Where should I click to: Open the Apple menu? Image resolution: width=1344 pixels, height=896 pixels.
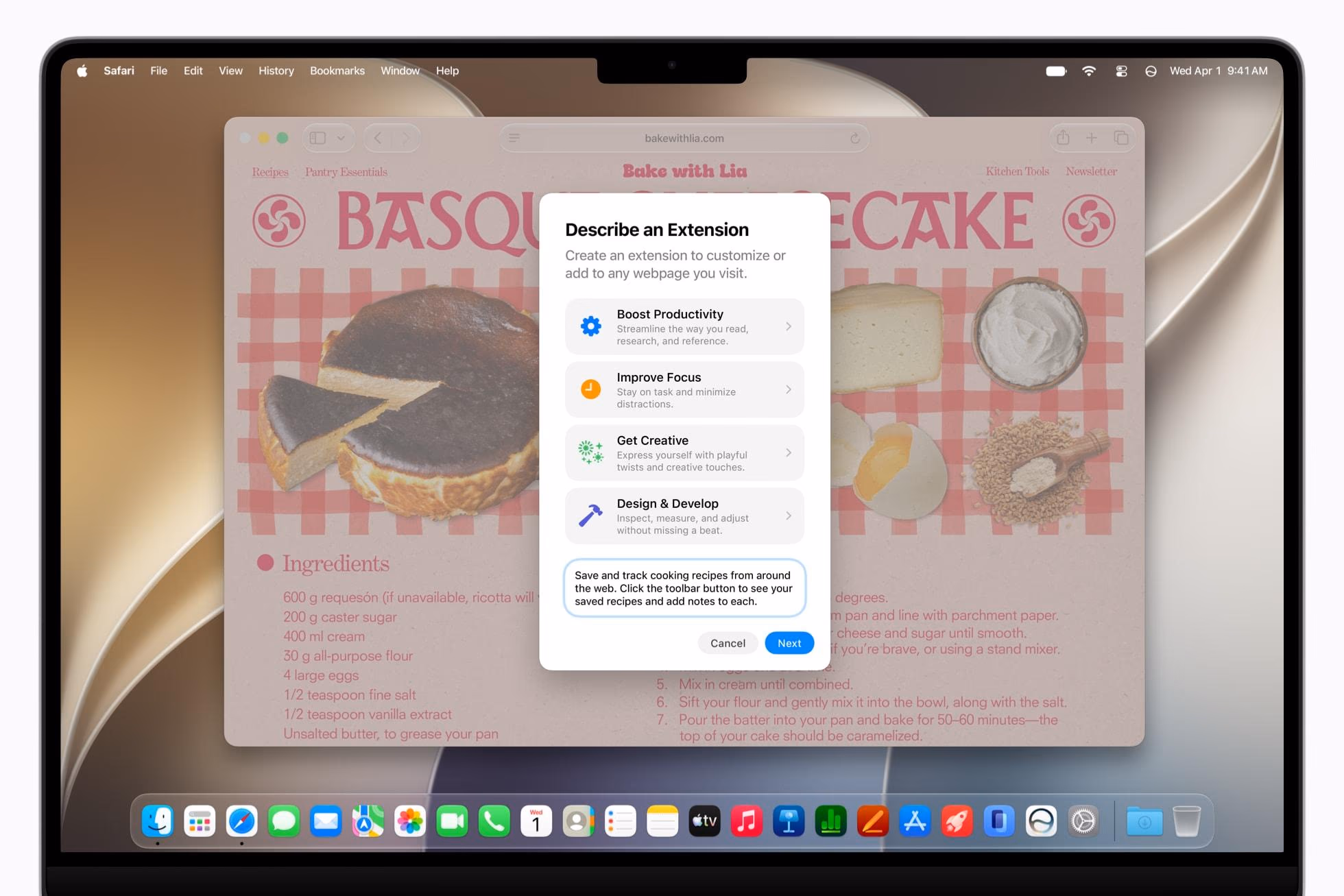click(82, 71)
